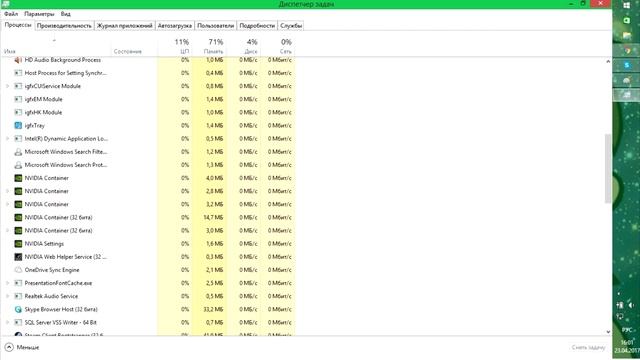The width and height of the screenshot is (640, 360).
Task: Click the Chrome icon on the taskbar
Action: click(627, 51)
